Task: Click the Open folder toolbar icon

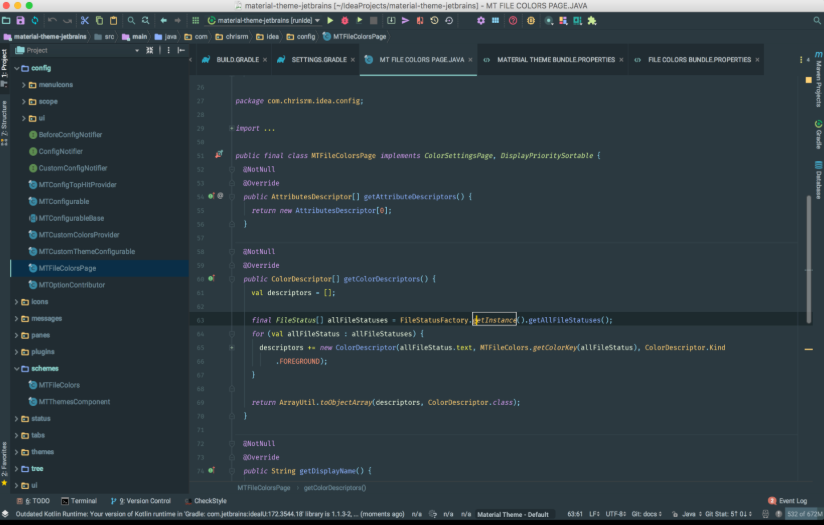Action: tap(6, 20)
